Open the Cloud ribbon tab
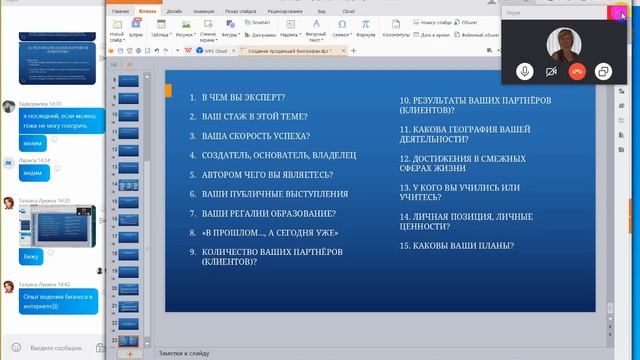640x360 pixels. (x=348, y=11)
